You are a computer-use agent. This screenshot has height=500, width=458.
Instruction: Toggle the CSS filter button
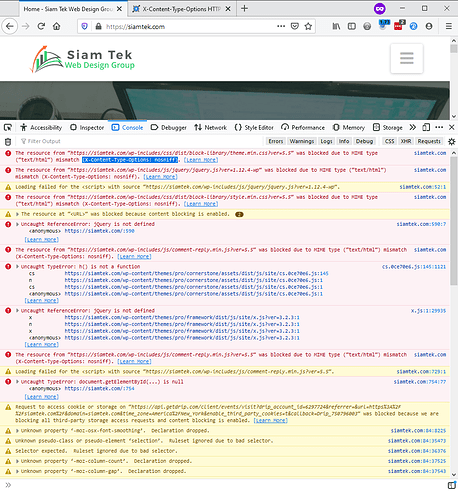pos(389,141)
